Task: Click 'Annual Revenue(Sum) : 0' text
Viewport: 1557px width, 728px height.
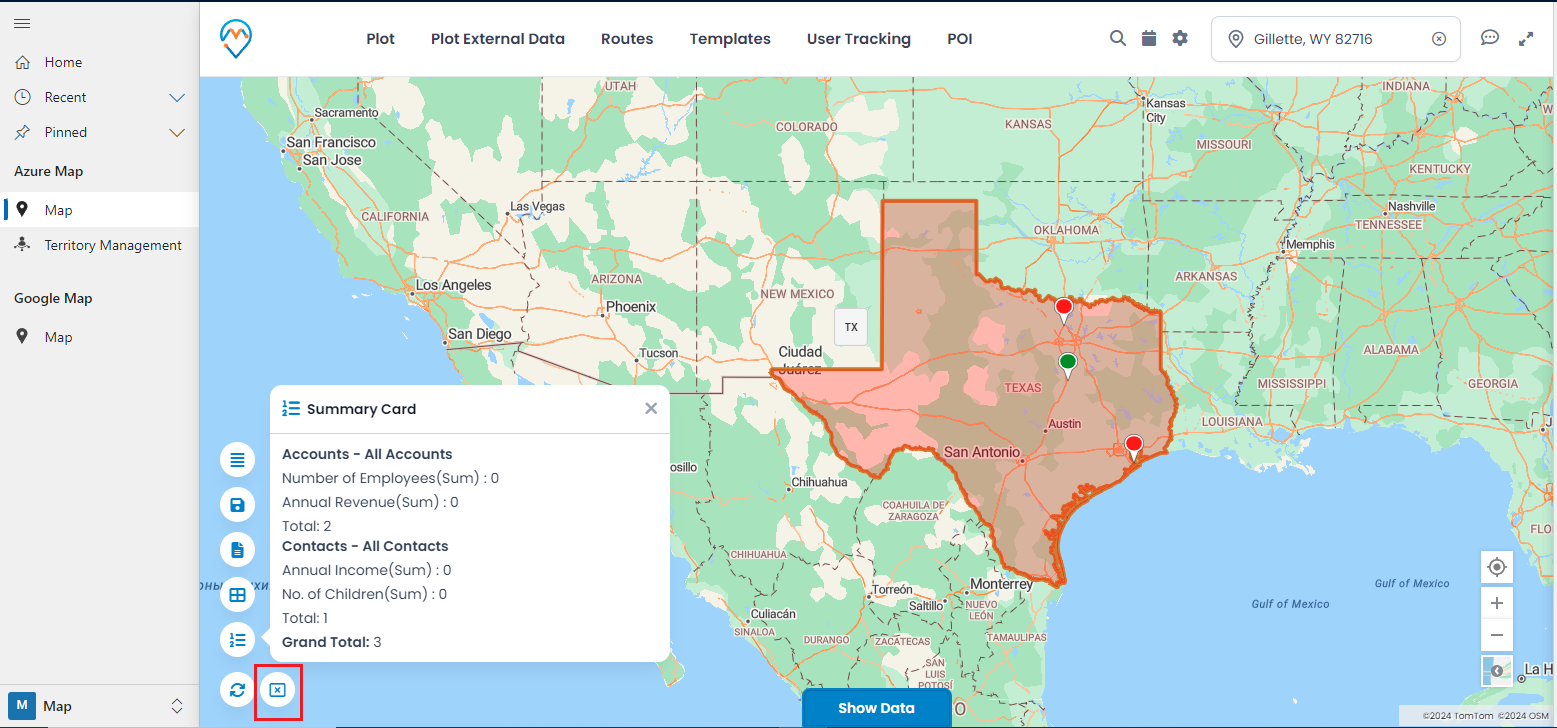Action: click(x=370, y=502)
